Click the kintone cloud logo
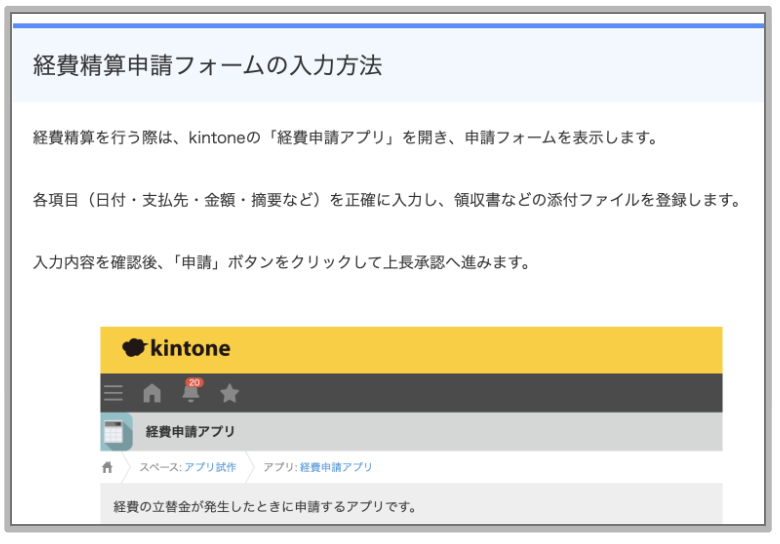 134,348
